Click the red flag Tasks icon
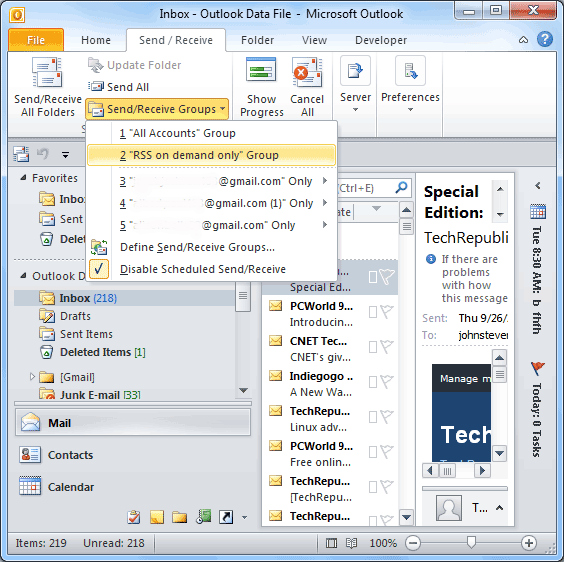Image resolution: width=564 pixels, height=562 pixels. click(x=538, y=369)
